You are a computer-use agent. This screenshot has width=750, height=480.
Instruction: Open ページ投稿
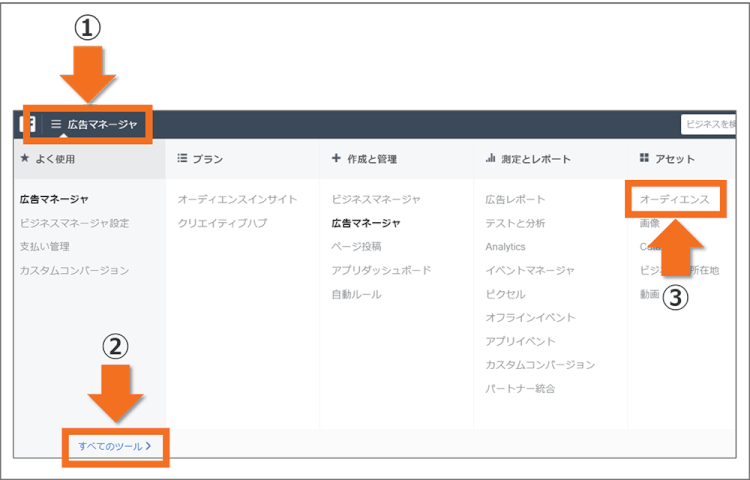tap(356, 247)
